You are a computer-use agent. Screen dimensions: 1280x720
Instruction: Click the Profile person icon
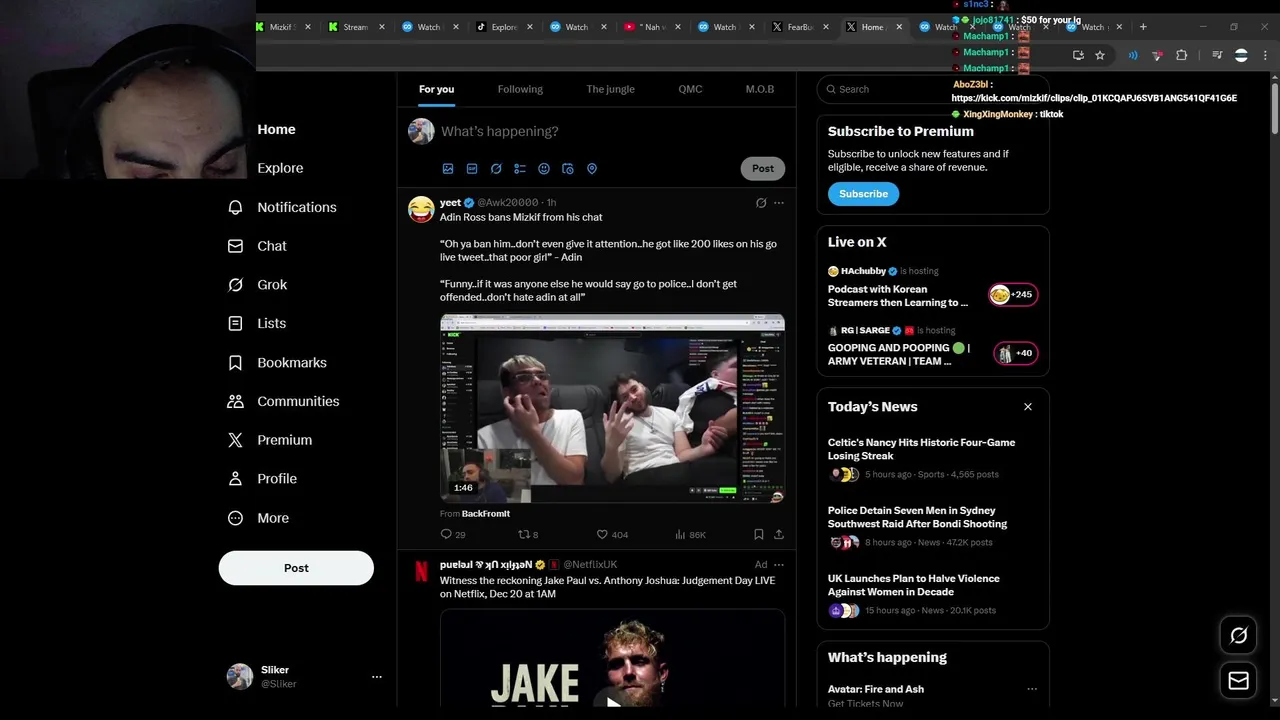235,479
